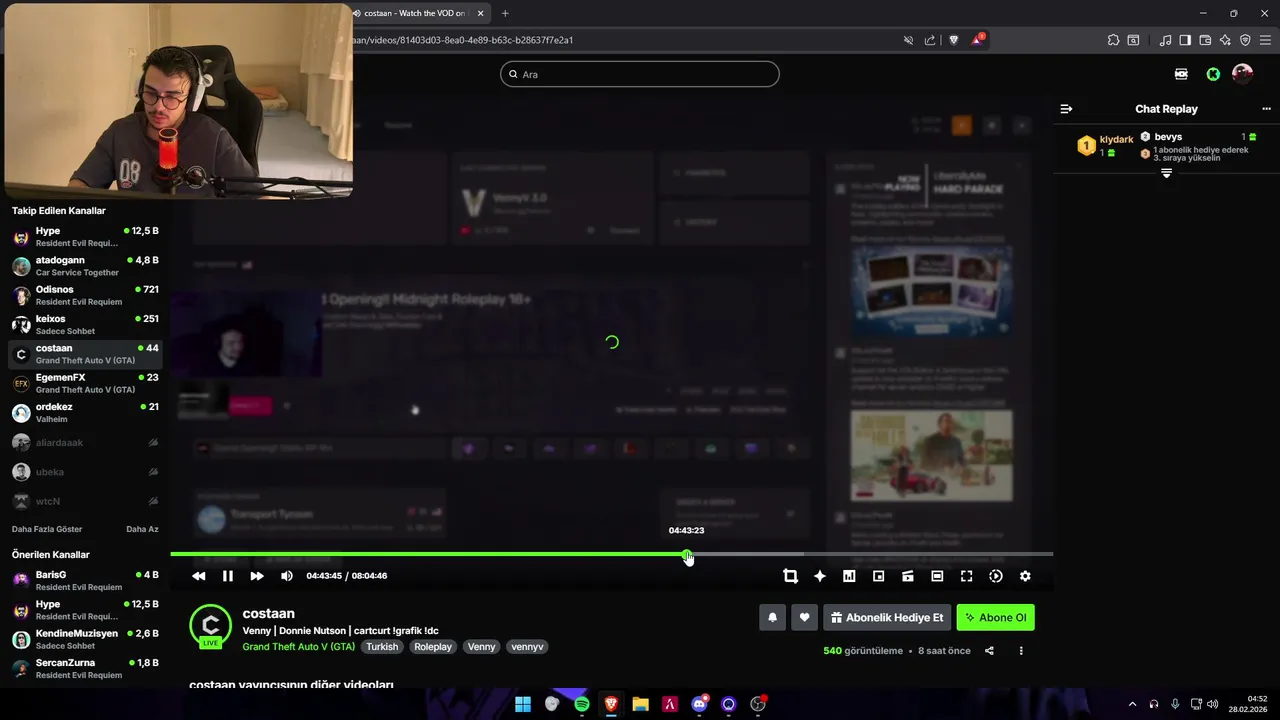The height and width of the screenshot is (720, 1280).
Task: Click klydark top gifter entry
Action: click(1105, 145)
